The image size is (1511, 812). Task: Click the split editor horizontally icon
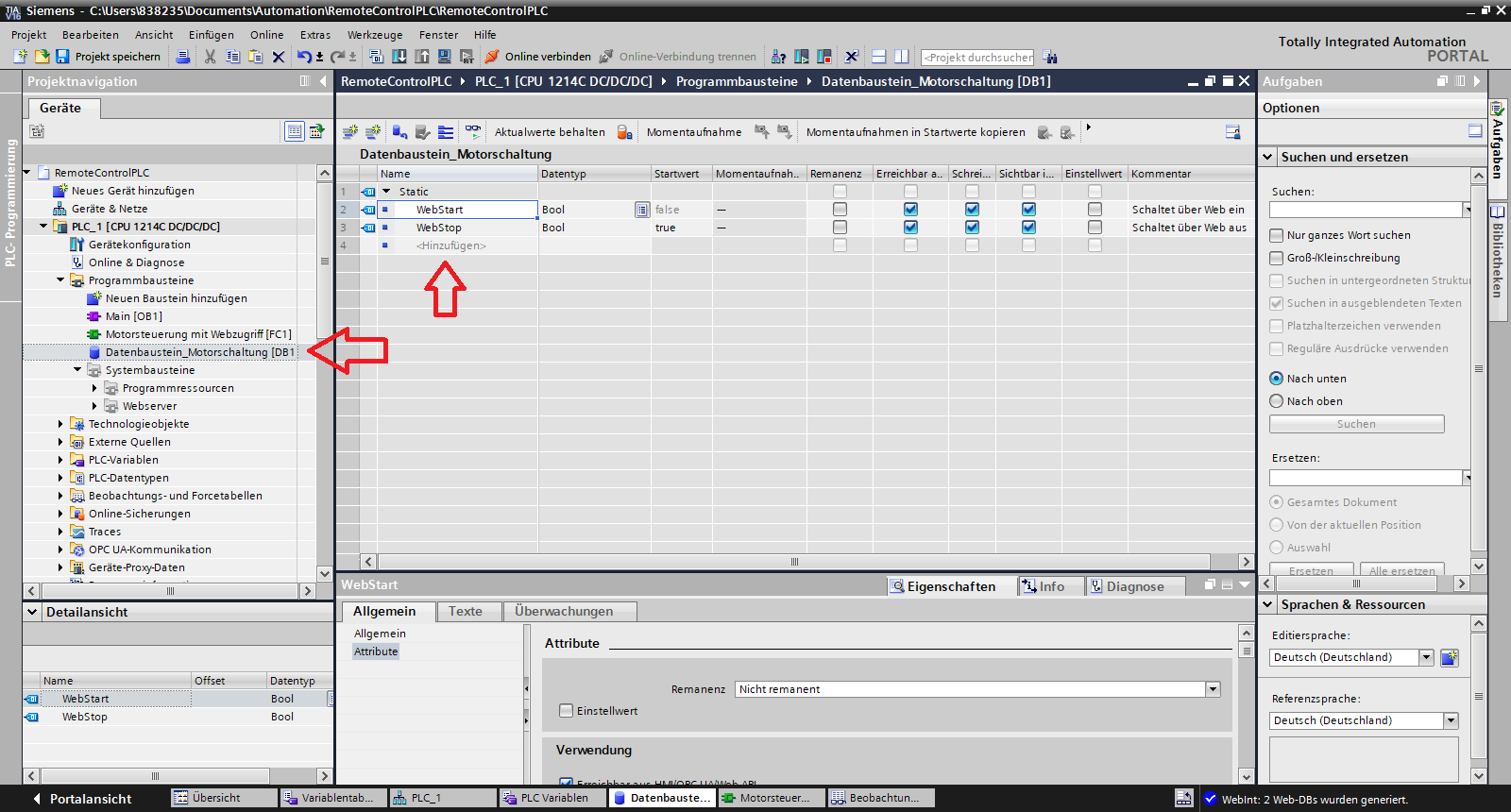coord(878,57)
